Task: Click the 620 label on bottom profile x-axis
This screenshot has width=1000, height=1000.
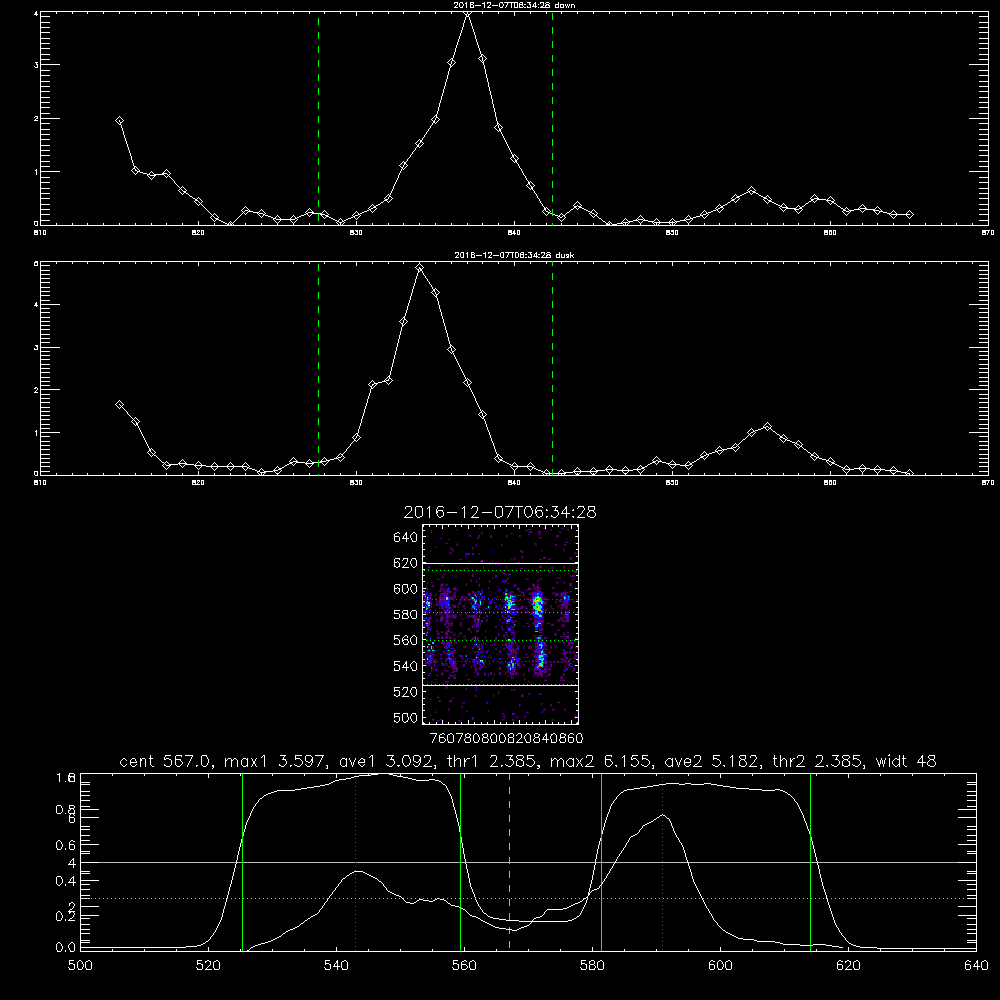Action: coord(848,966)
